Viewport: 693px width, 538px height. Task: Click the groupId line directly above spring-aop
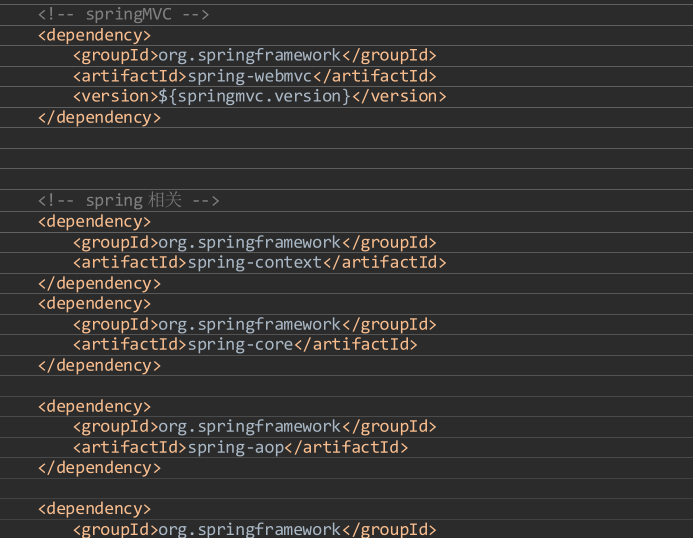255,427
